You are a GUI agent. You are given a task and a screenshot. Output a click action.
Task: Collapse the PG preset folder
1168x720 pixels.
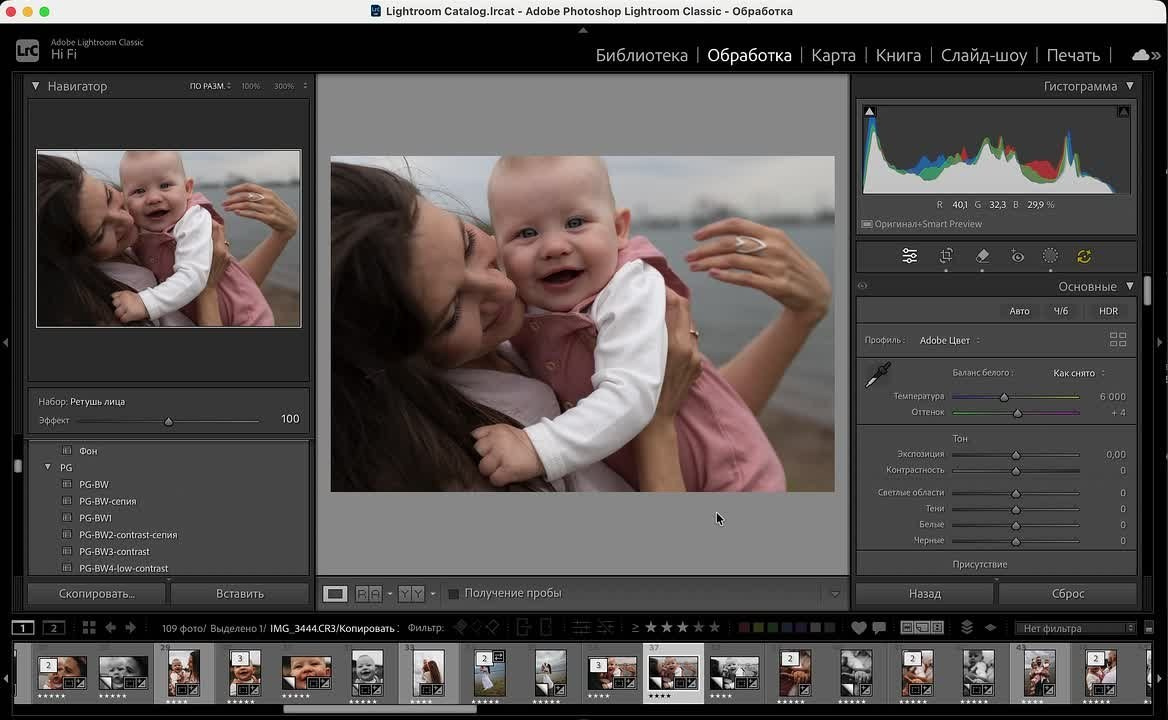pyautogui.click(x=47, y=467)
